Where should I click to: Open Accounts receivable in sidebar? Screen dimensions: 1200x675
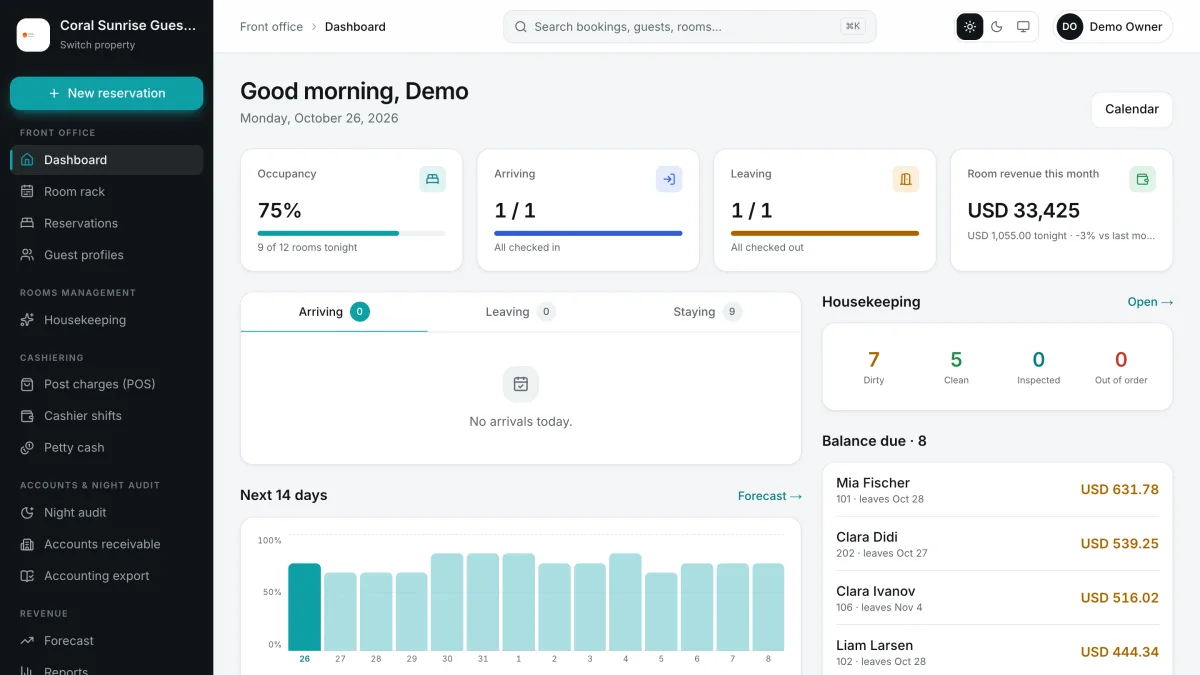point(107,544)
